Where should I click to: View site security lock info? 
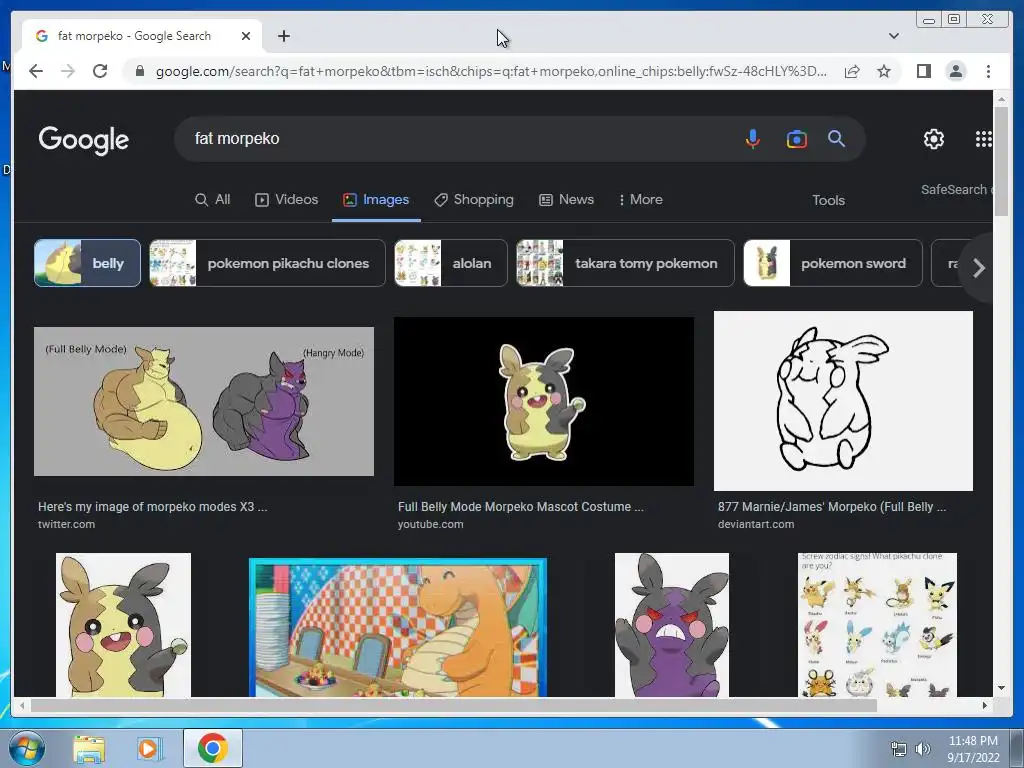(x=140, y=71)
